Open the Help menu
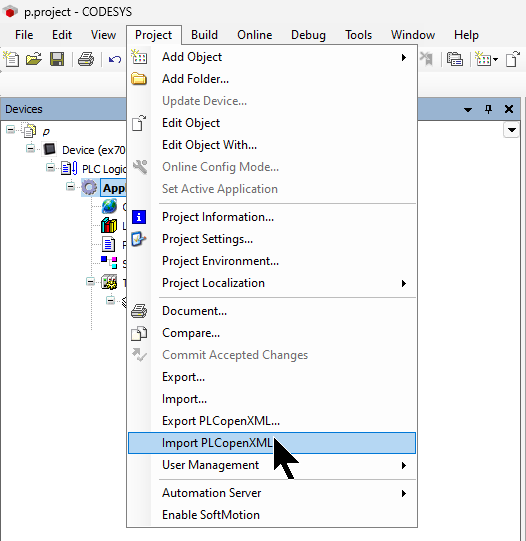This screenshot has width=526, height=541. pyautogui.click(x=466, y=35)
